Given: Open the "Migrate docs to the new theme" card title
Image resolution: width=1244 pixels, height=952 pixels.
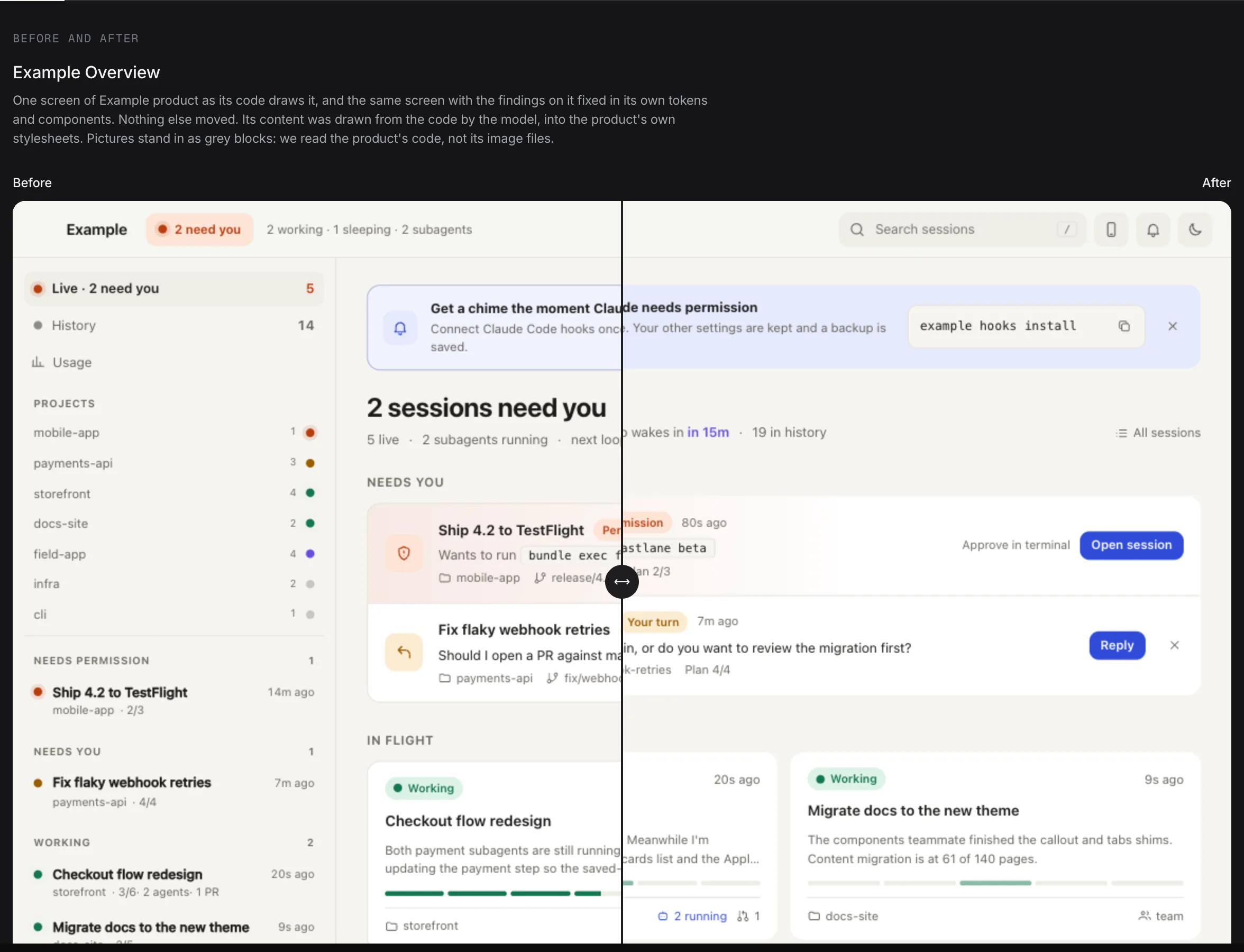Looking at the screenshot, I should [x=913, y=811].
